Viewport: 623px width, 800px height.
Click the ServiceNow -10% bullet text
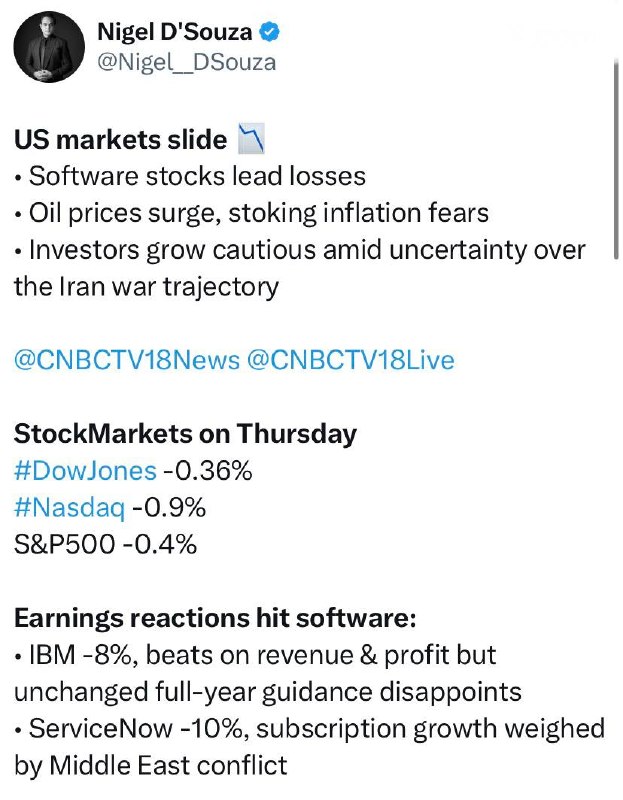click(x=310, y=729)
